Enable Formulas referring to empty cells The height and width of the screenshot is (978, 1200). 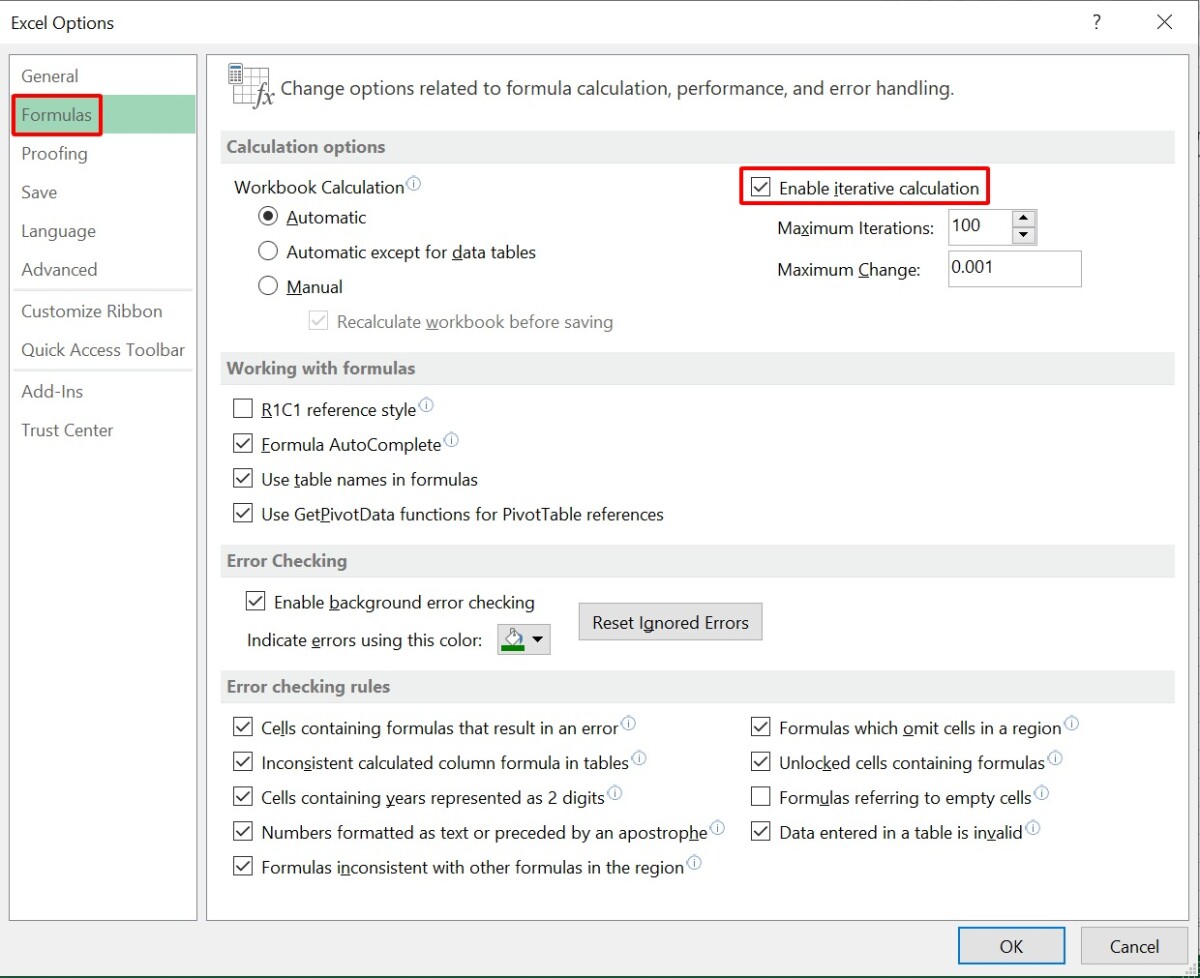761,797
